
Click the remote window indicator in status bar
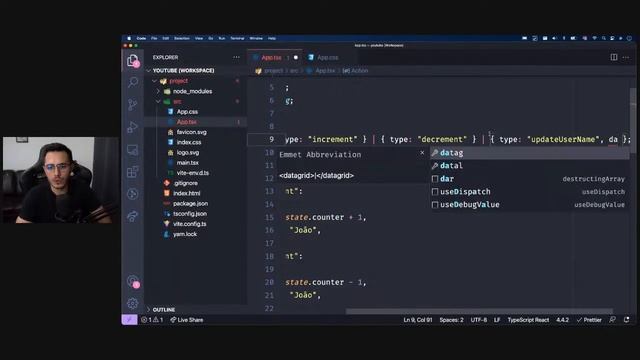click(x=129, y=320)
